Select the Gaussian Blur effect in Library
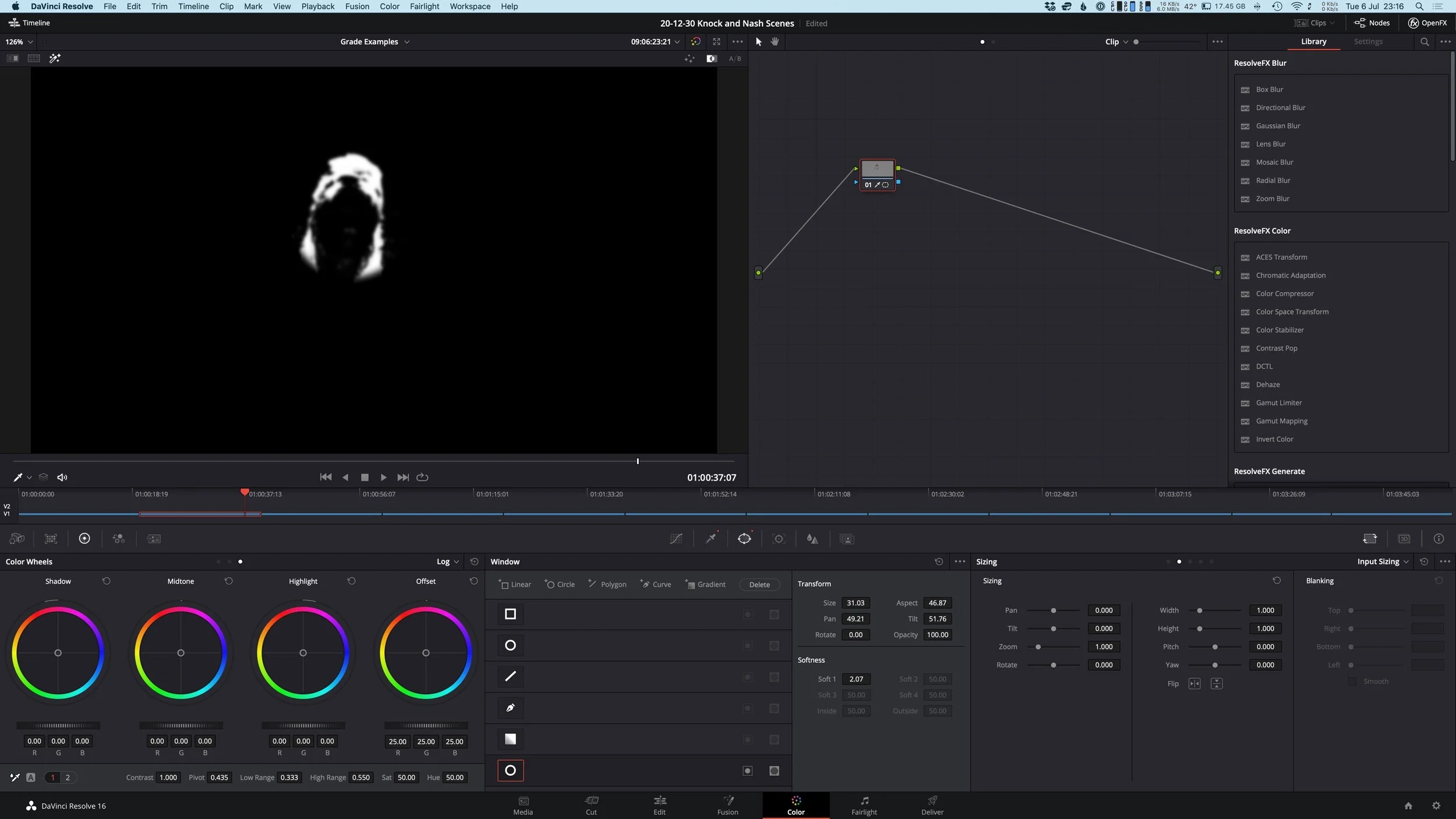 [1277, 126]
